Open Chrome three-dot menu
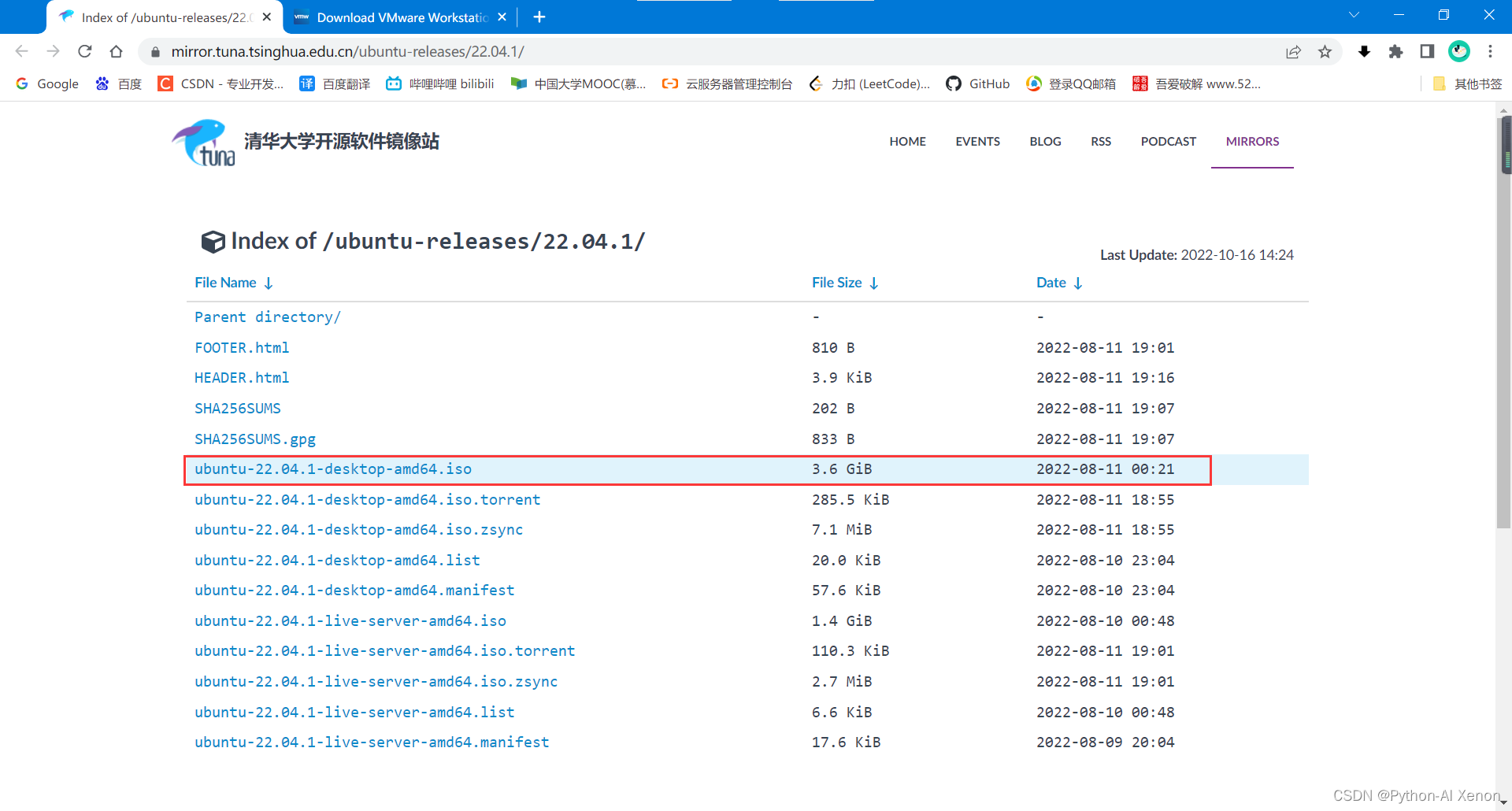Viewport: 1512px width, 811px height. tap(1490, 52)
